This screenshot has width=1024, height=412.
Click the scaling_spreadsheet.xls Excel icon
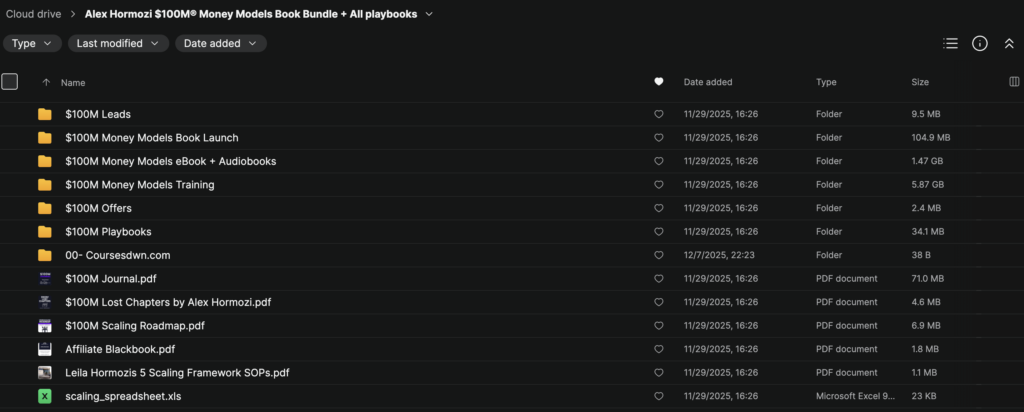(x=45, y=396)
